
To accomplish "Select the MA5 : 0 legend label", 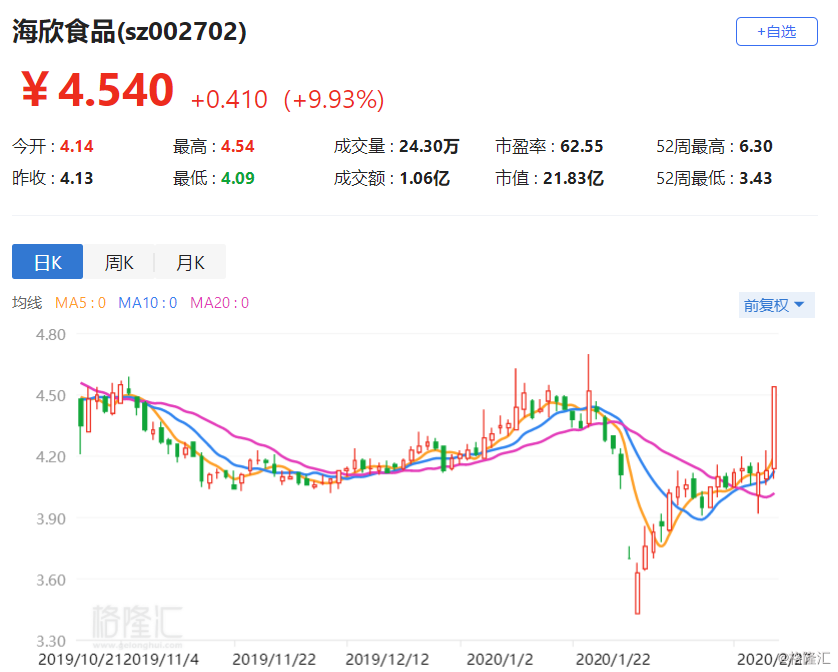I will pyautogui.click(x=80, y=303).
